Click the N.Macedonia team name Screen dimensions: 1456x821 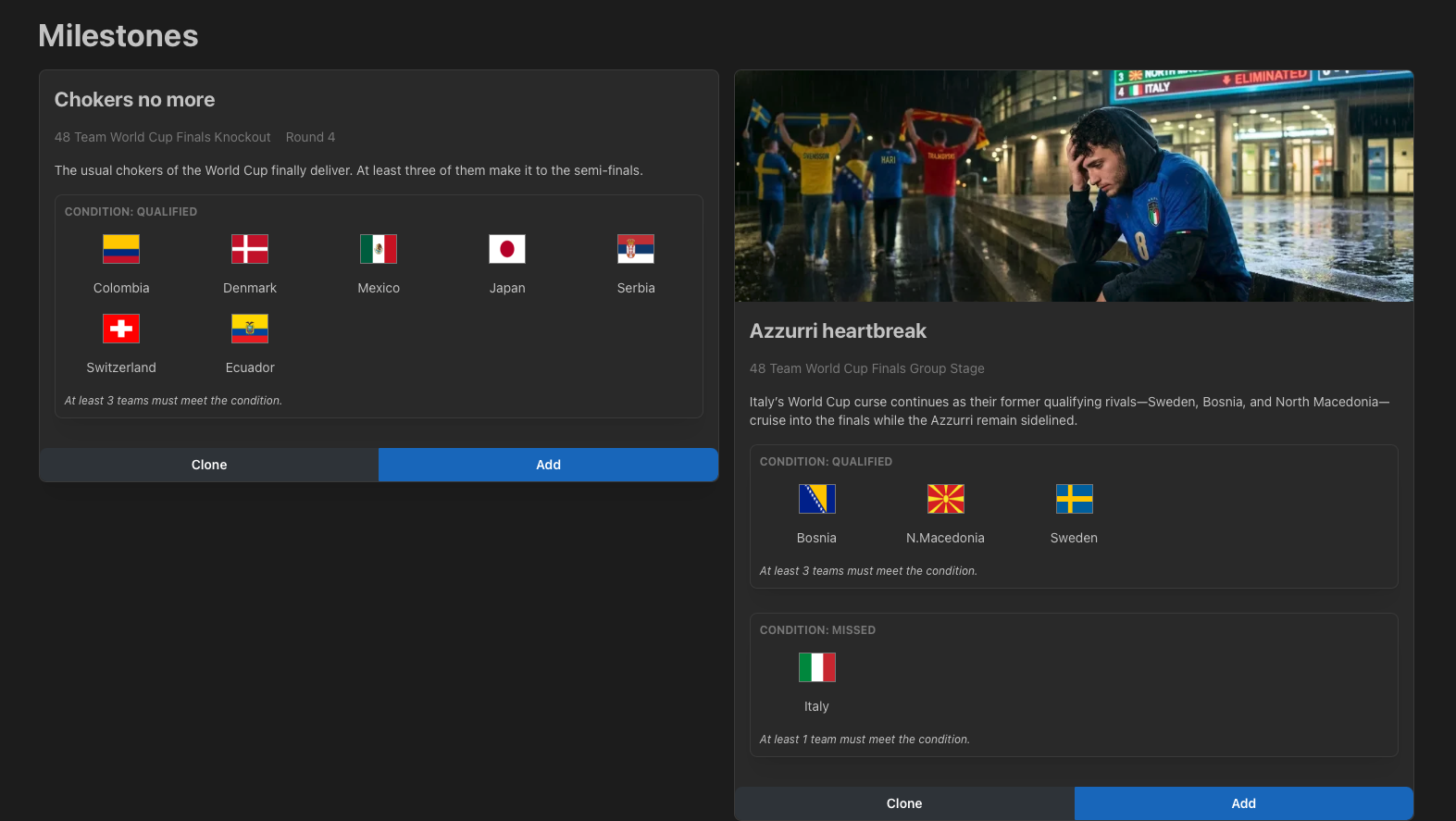click(x=945, y=538)
